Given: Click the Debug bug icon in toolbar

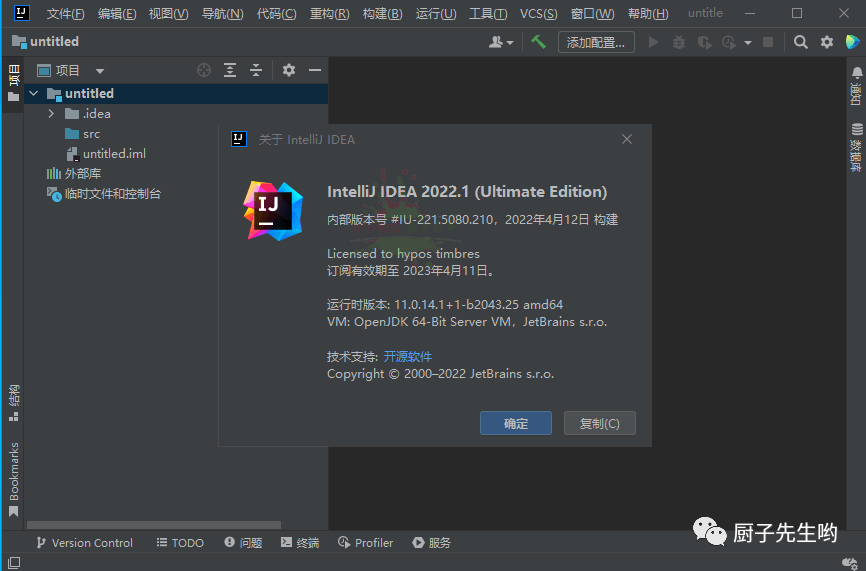Looking at the screenshot, I should pos(679,42).
